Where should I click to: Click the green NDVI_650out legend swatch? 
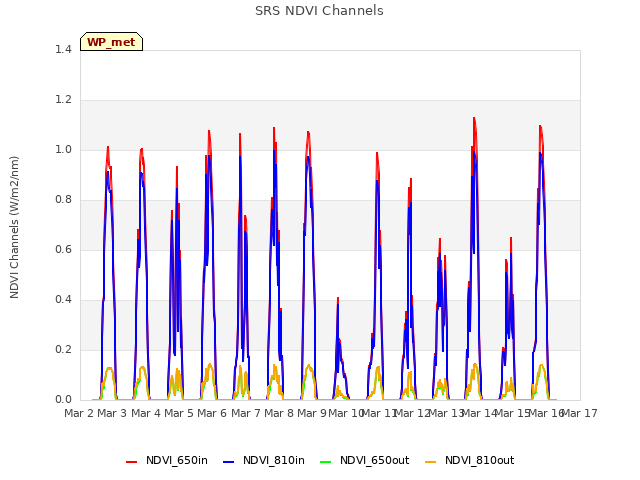[x=325, y=462]
